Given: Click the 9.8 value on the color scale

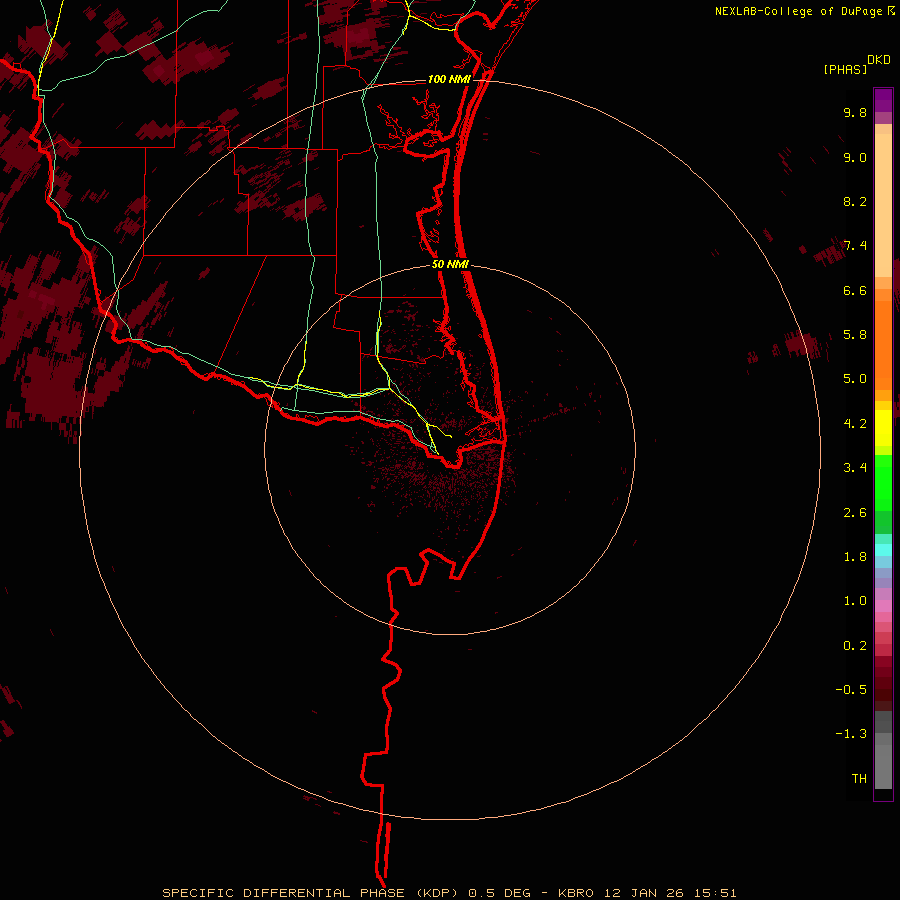Looking at the screenshot, I should pyautogui.click(x=855, y=112).
